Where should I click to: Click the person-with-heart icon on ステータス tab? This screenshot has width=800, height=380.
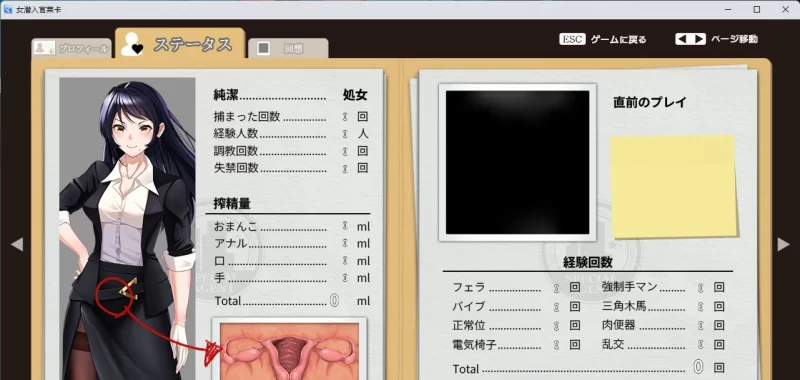click(x=132, y=44)
